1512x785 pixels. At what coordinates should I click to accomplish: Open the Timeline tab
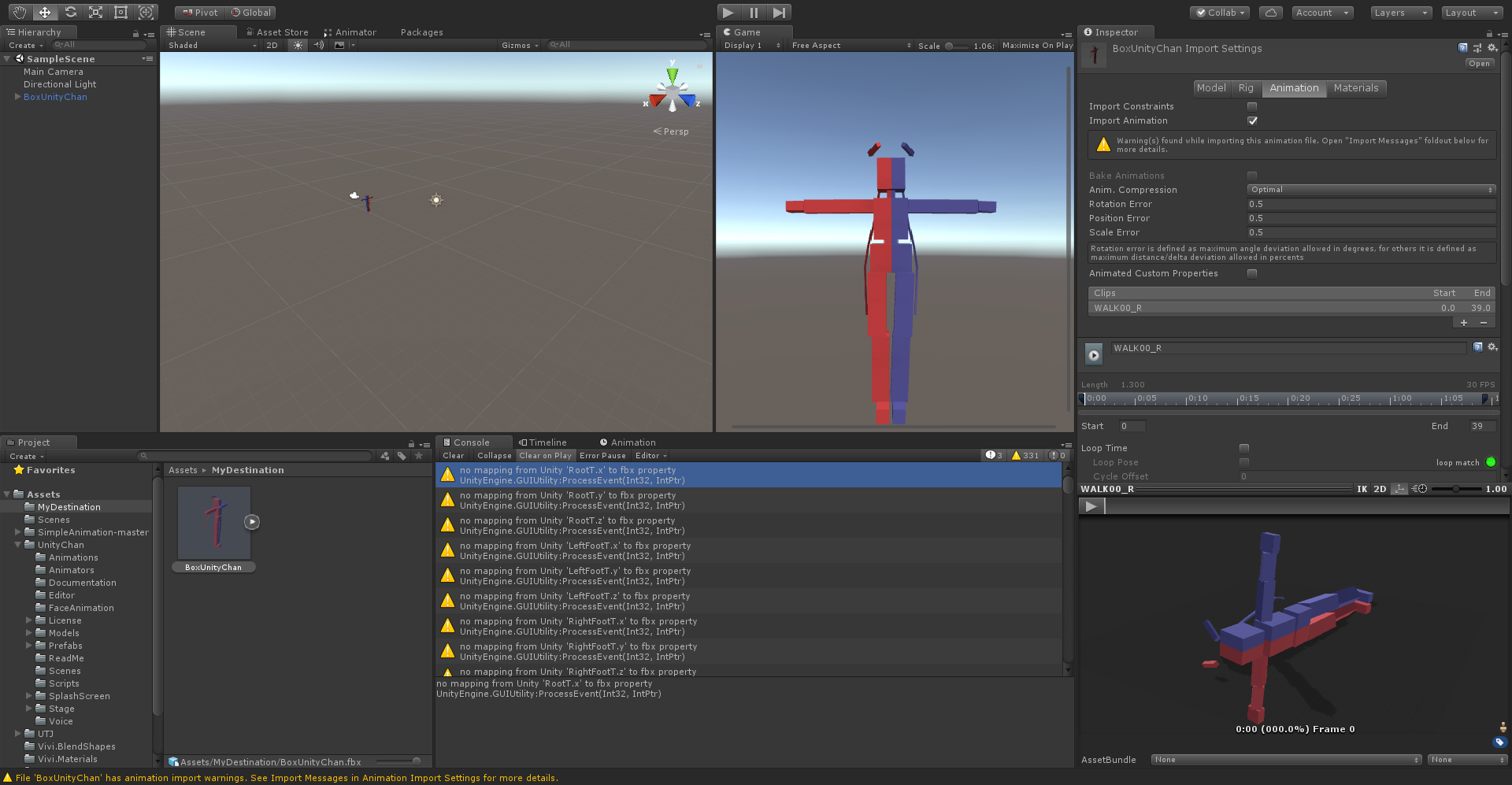click(543, 442)
